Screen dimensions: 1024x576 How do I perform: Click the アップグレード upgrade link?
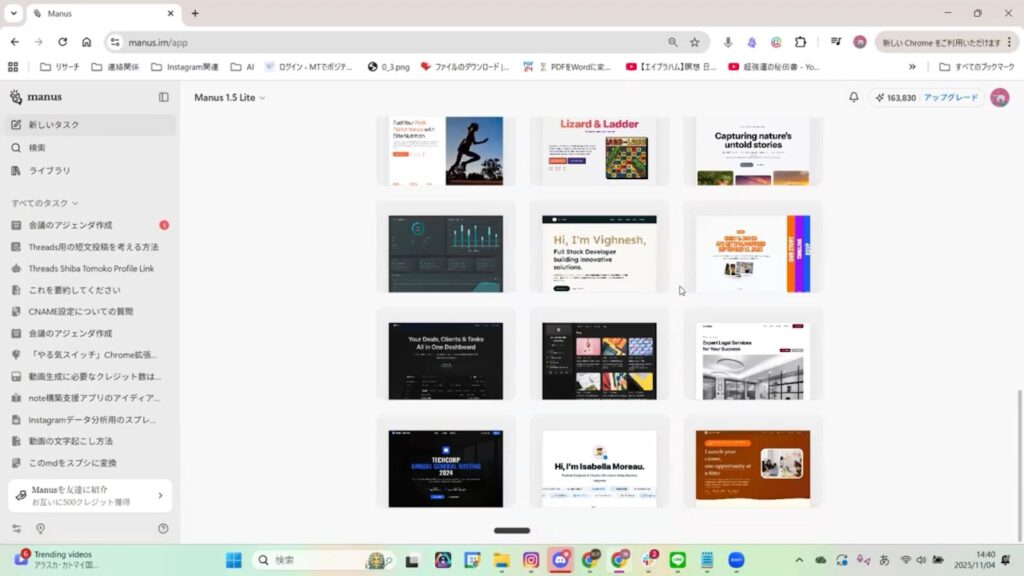pos(952,98)
